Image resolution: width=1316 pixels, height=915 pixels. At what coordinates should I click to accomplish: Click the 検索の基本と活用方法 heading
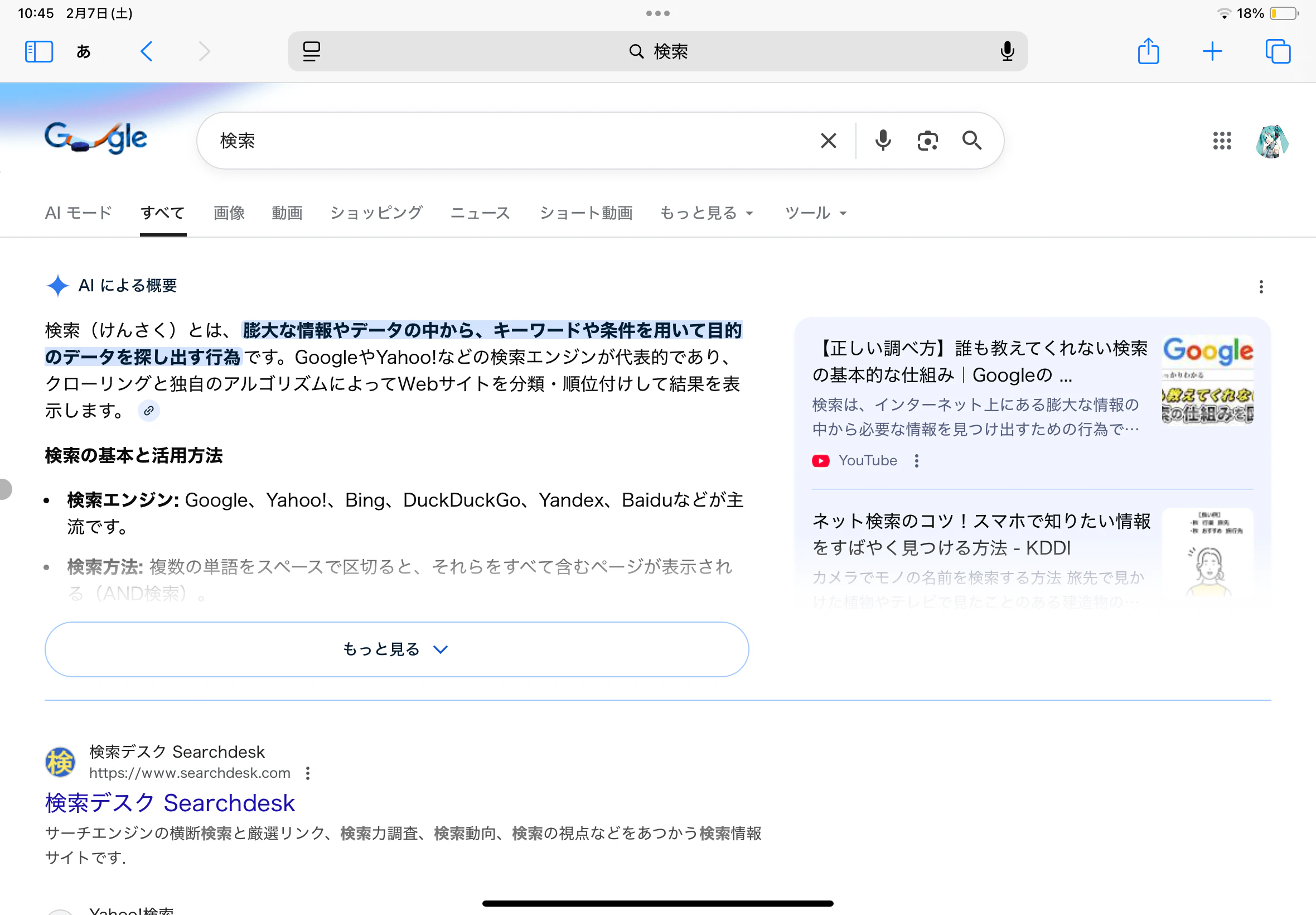click(133, 456)
